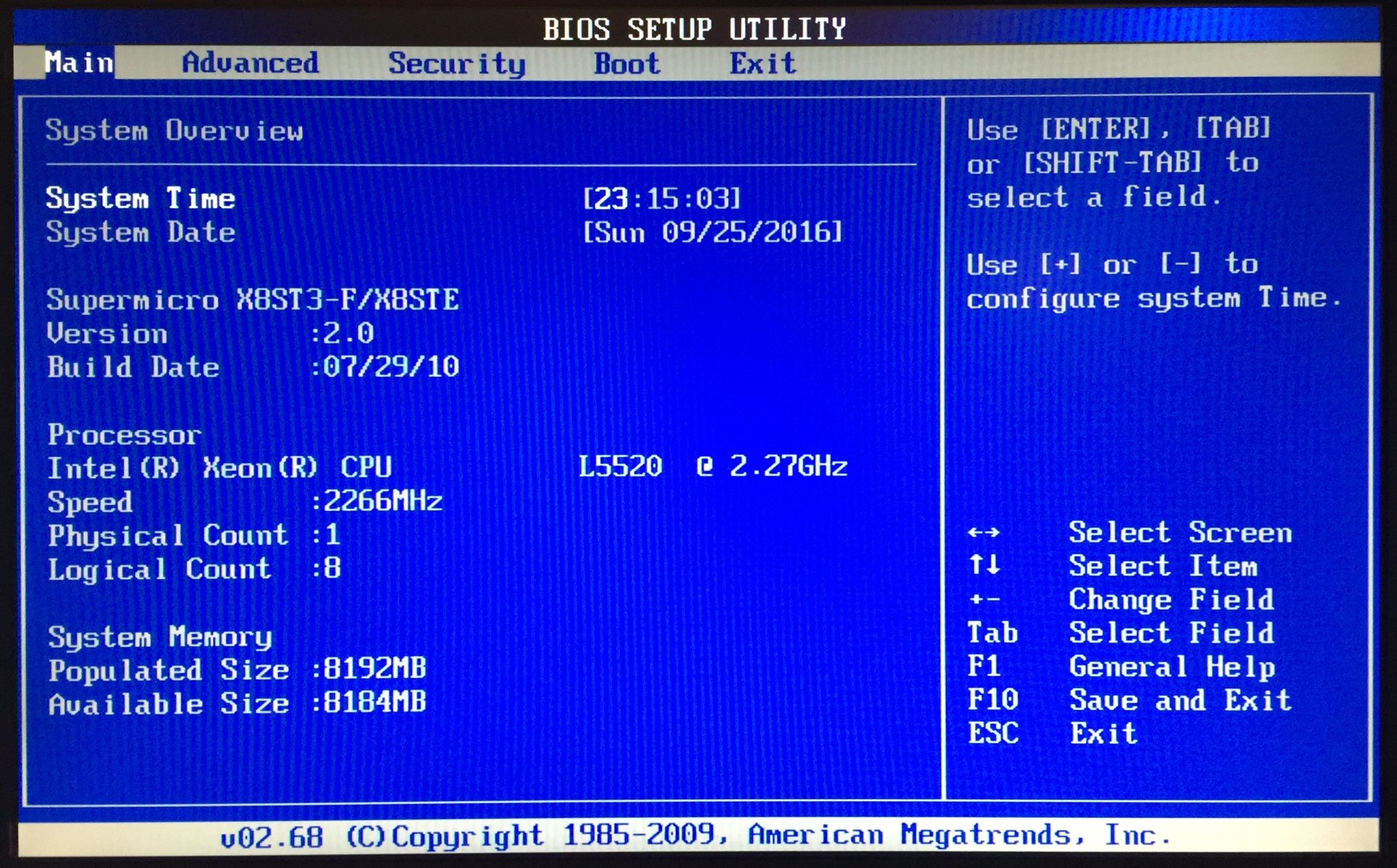The width and height of the screenshot is (1397, 868).
Task: Click the System Overview heading
Action: 175,131
